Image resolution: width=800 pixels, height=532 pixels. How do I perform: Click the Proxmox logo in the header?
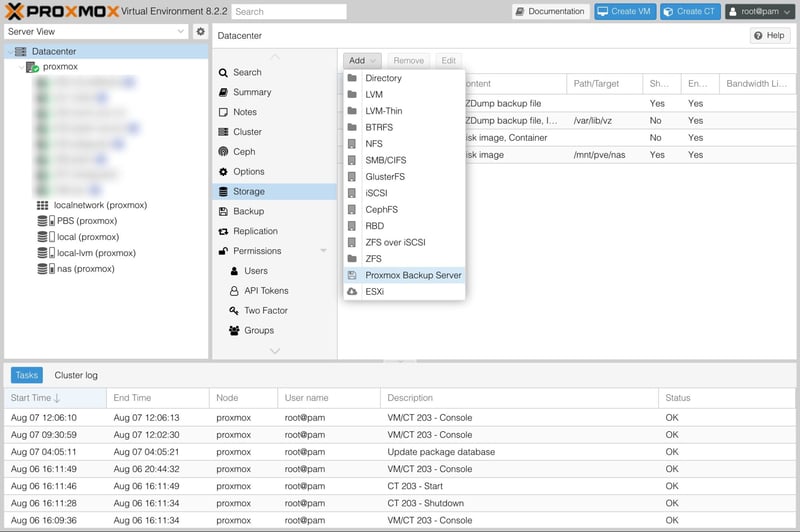(x=63, y=12)
